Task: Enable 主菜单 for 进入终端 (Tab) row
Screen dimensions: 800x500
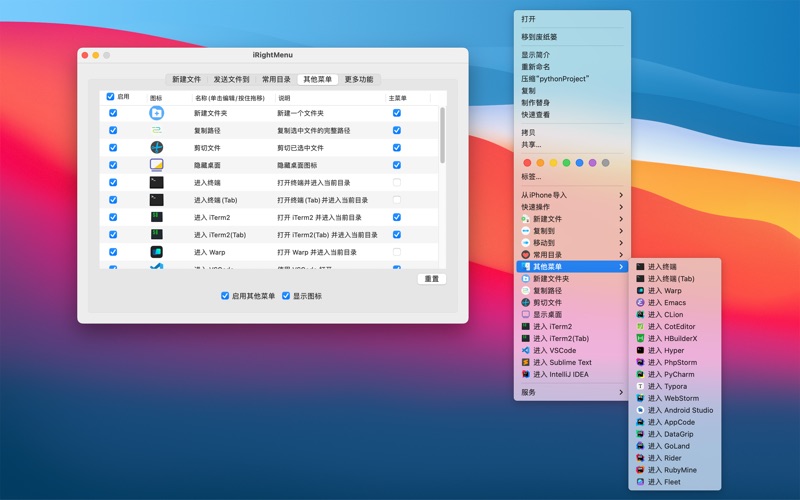Action: pyautogui.click(x=397, y=199)
